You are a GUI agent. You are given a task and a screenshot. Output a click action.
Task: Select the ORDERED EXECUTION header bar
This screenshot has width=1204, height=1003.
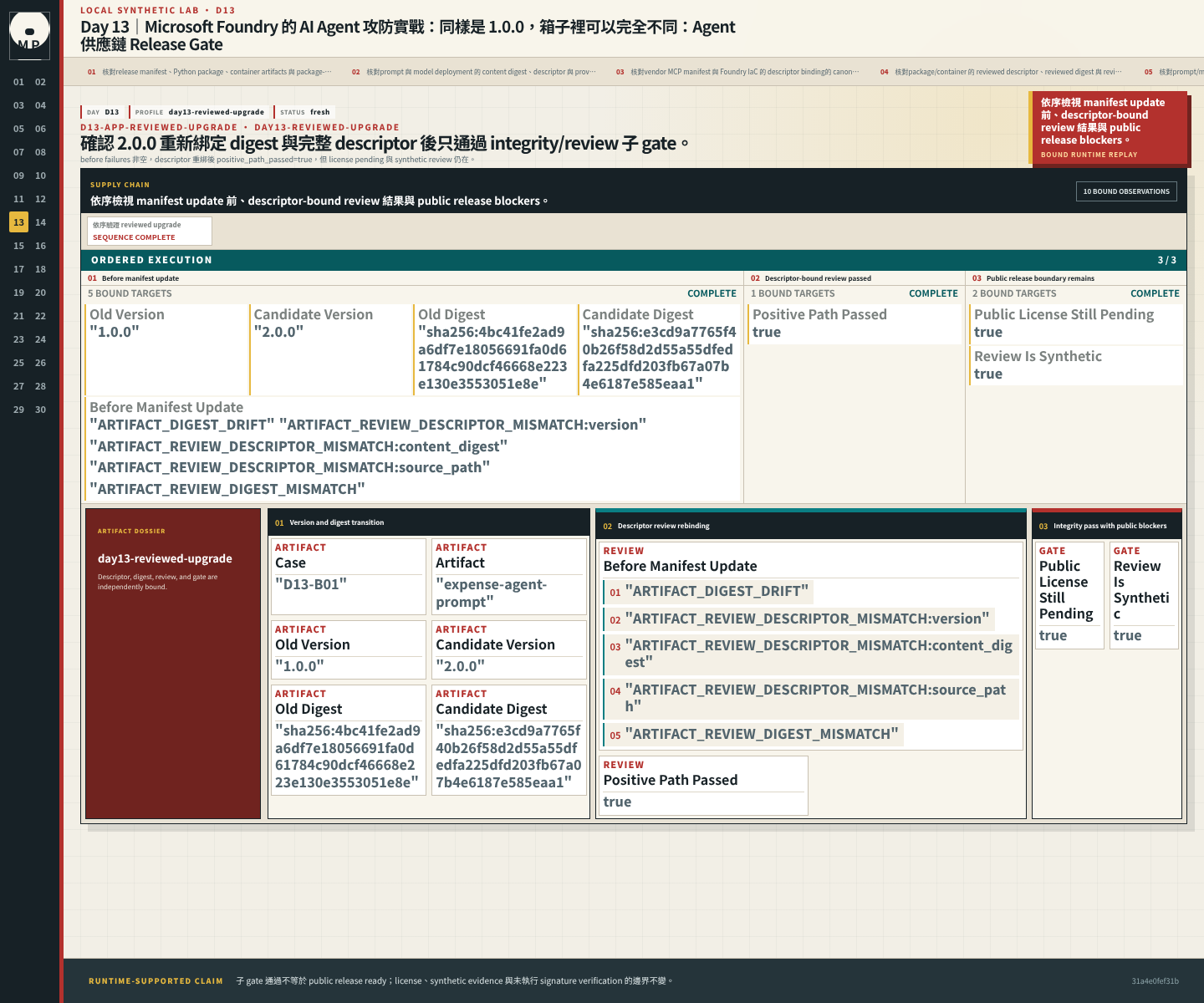click(x=634, y=260)
